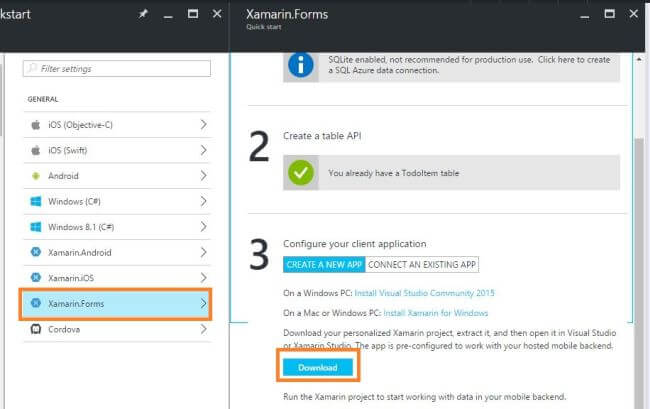This screenshot has width=650, height=409.
Task: Expand the iOS (Swift) chevron
Action: click(203, 150)
